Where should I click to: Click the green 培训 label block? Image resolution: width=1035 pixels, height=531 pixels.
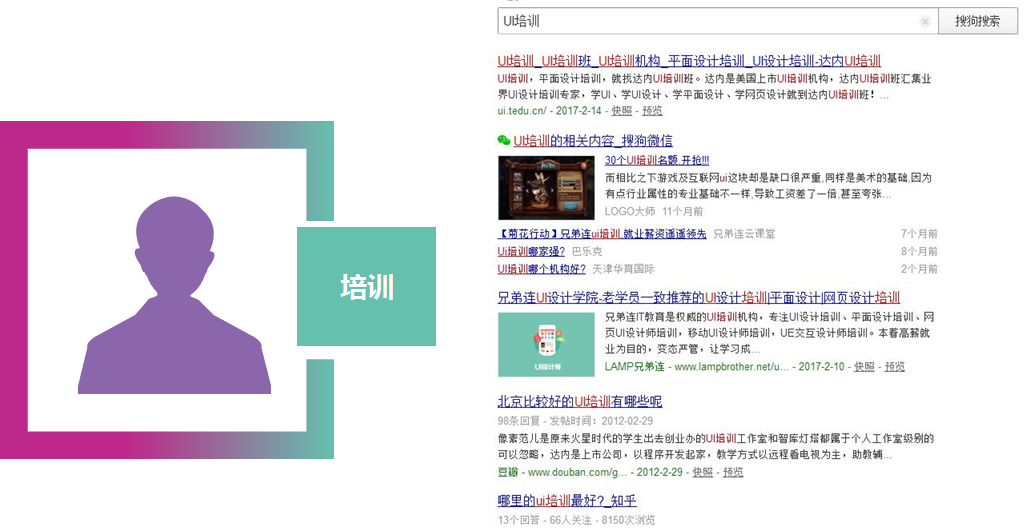tap(366, 286)
